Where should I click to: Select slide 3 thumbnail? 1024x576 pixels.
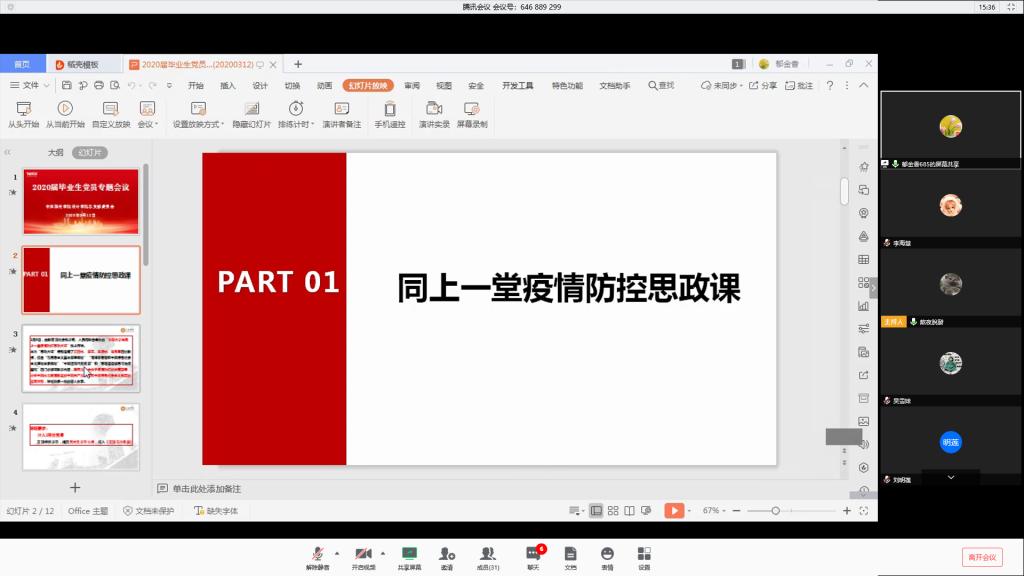point(81,358)
